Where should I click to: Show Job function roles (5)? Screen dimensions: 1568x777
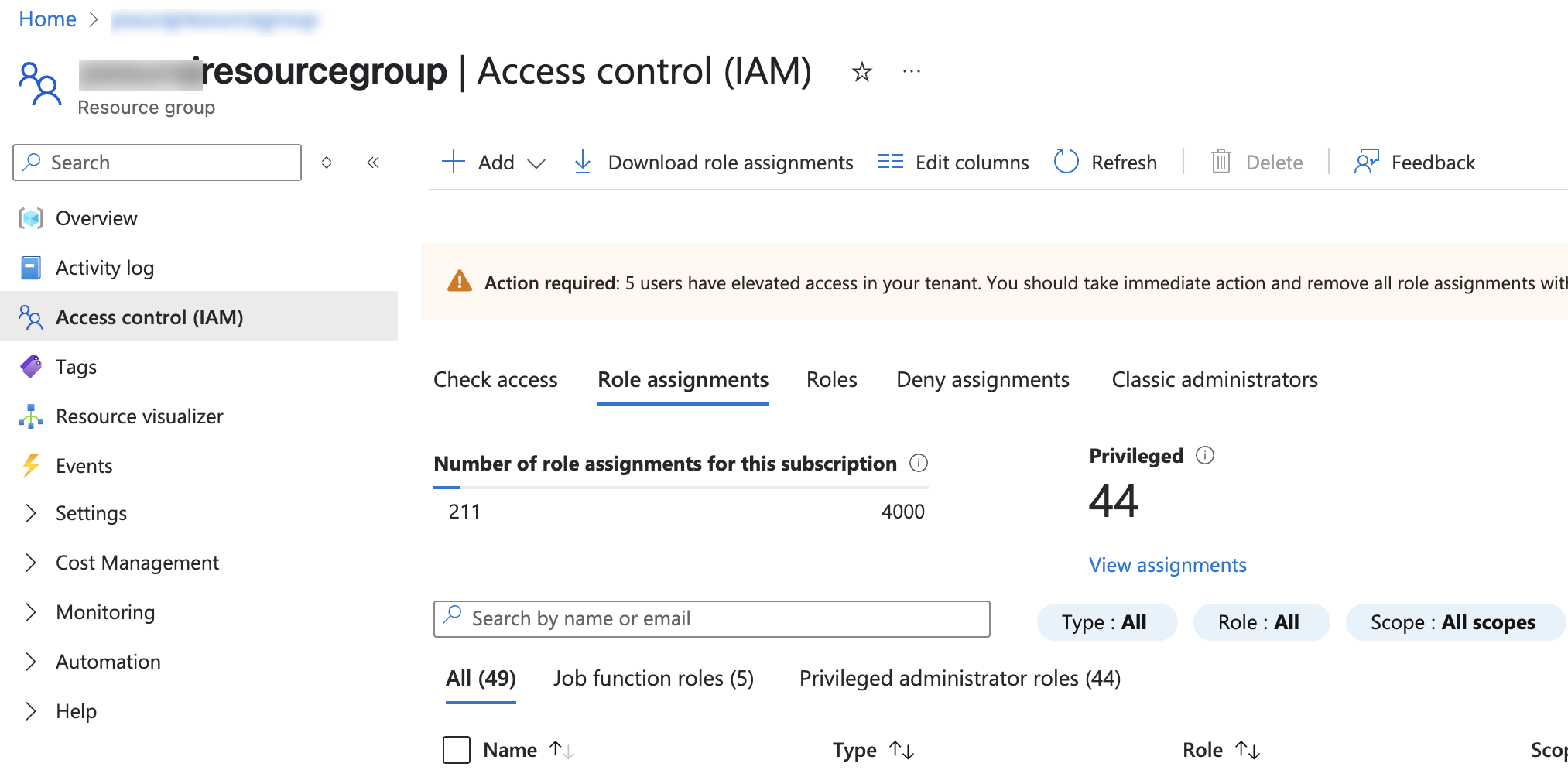coord(653,679)
